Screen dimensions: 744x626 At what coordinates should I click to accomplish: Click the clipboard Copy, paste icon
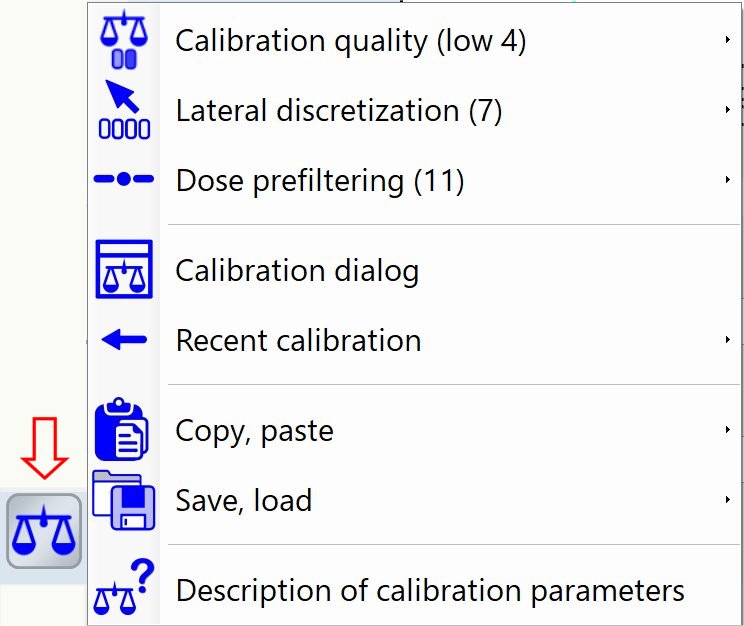click(121, 430)
